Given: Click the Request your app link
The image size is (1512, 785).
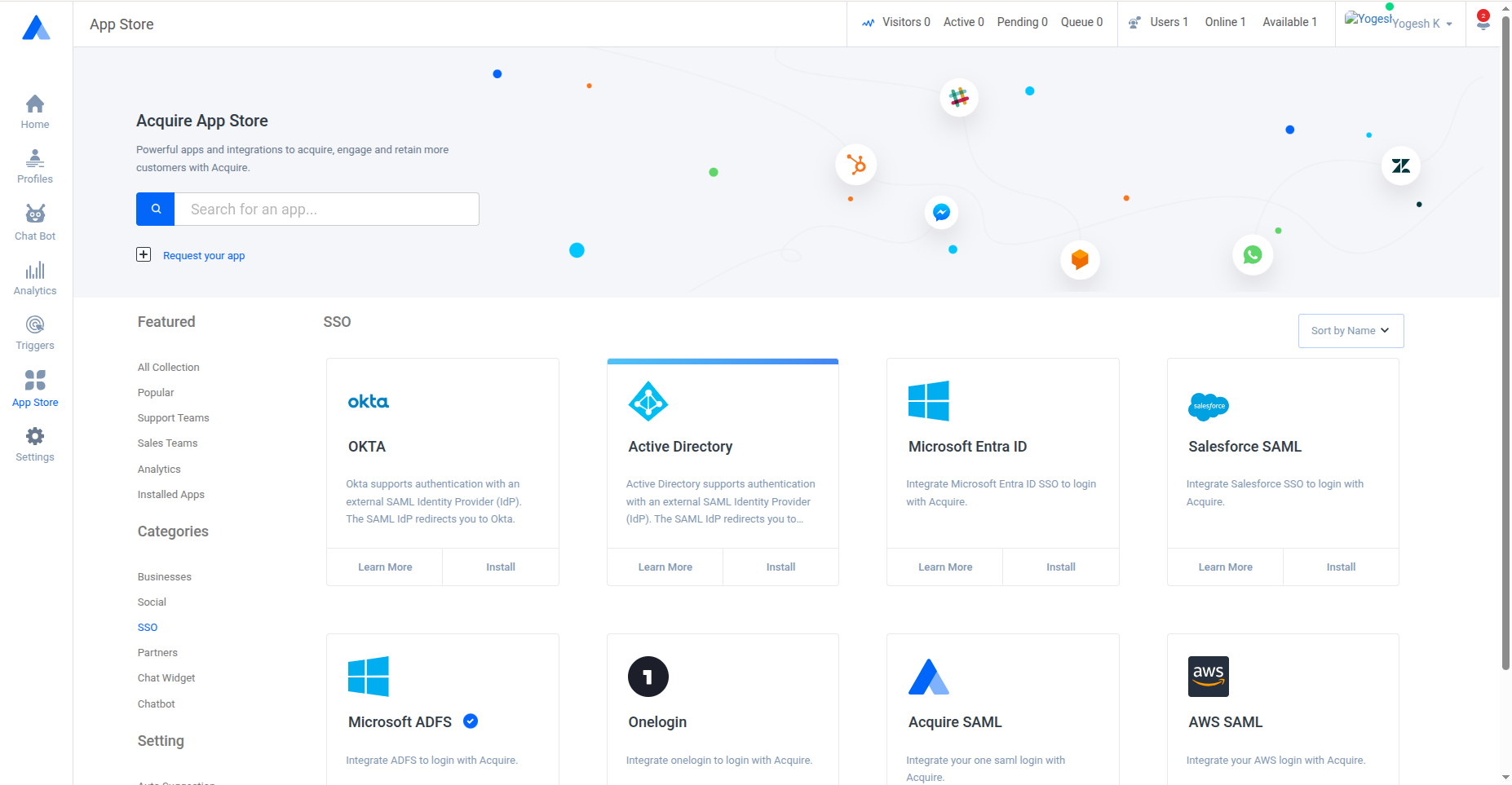Looking at the screenshot, I should coord(204,256).
